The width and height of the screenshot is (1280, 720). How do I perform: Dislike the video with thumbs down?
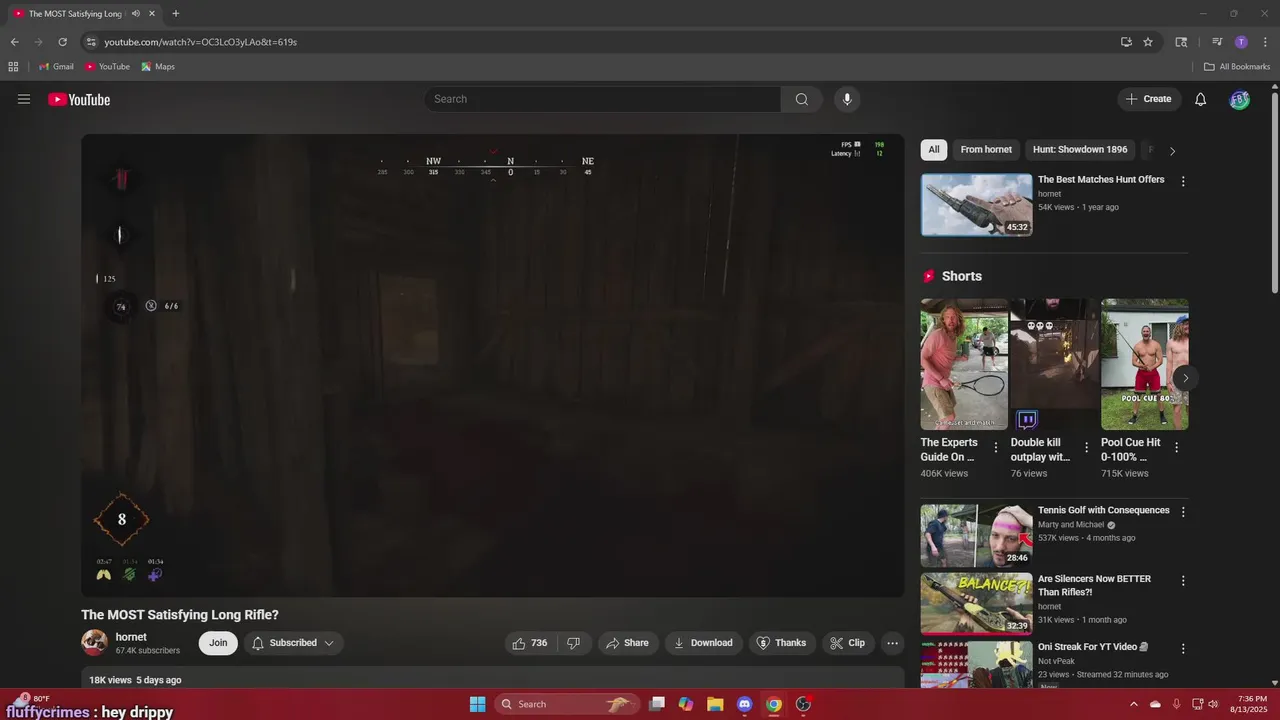click(574, 643)
